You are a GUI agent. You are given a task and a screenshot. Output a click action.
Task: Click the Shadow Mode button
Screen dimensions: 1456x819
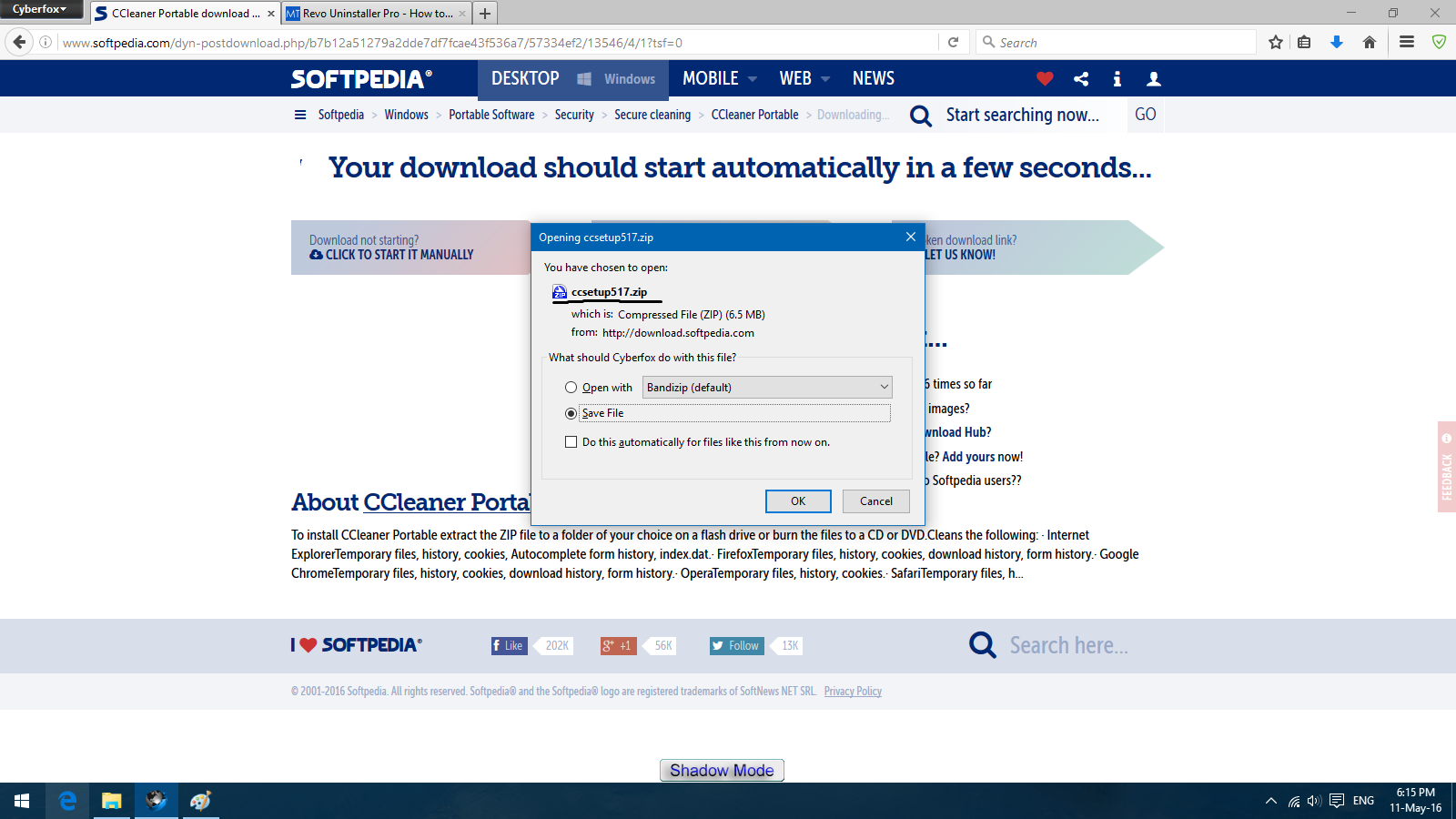(x=722, y=771)
